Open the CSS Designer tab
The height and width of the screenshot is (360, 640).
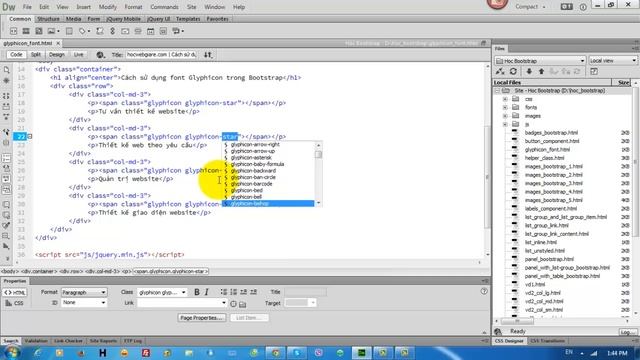point(509,341)
